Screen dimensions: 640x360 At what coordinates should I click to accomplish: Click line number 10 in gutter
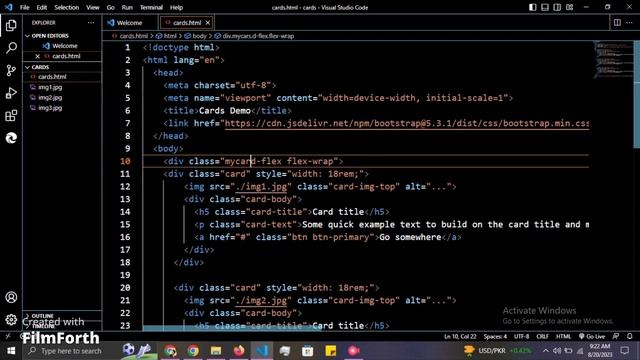click(125, 161)
